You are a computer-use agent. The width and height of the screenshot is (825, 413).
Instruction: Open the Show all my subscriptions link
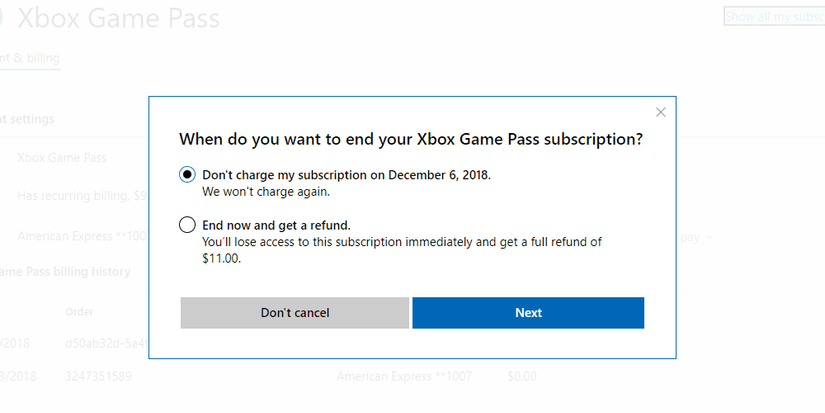[x=774, y=17]
